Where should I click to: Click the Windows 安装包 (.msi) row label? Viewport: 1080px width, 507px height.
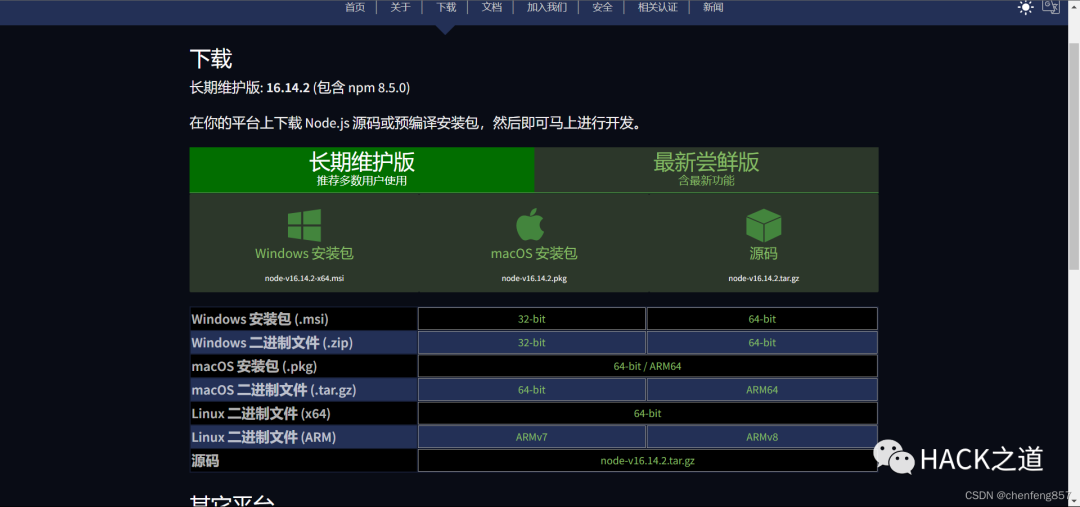click(260, 319)
